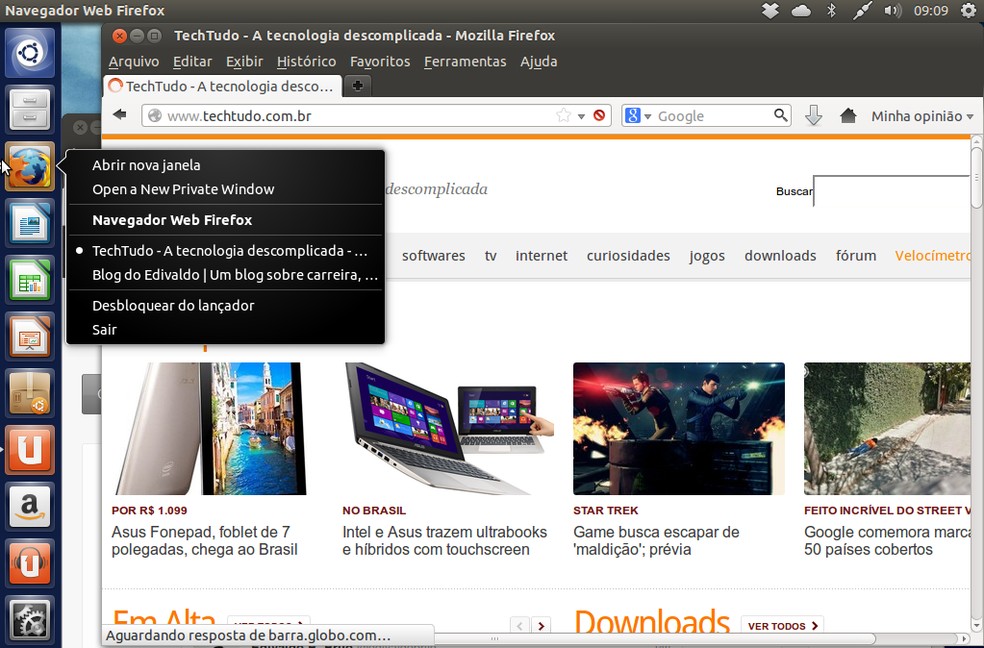Open Firefox downloads arrow
The width and height of the screenshot is (984, 648).
(813, 115)
